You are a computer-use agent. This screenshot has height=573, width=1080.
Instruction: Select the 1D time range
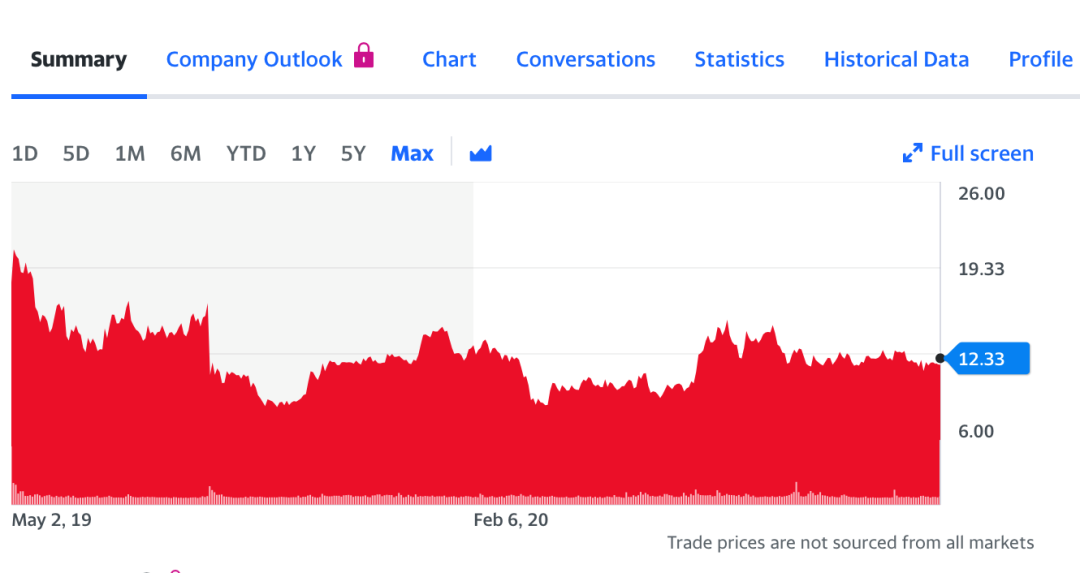tap(25, 153)
